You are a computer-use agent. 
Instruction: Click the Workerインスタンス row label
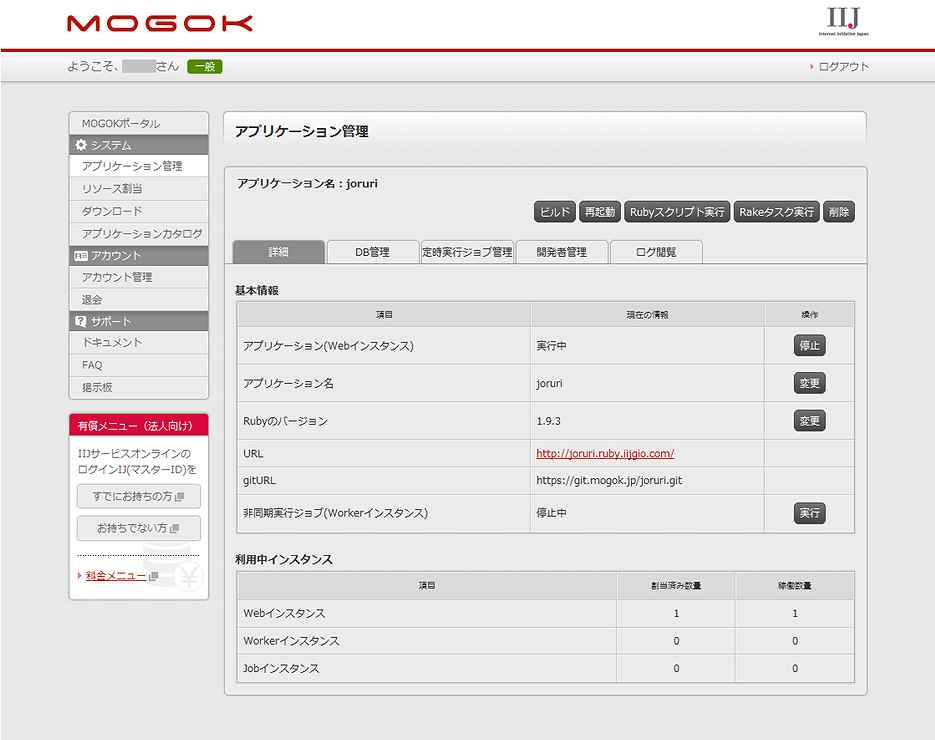291,641
